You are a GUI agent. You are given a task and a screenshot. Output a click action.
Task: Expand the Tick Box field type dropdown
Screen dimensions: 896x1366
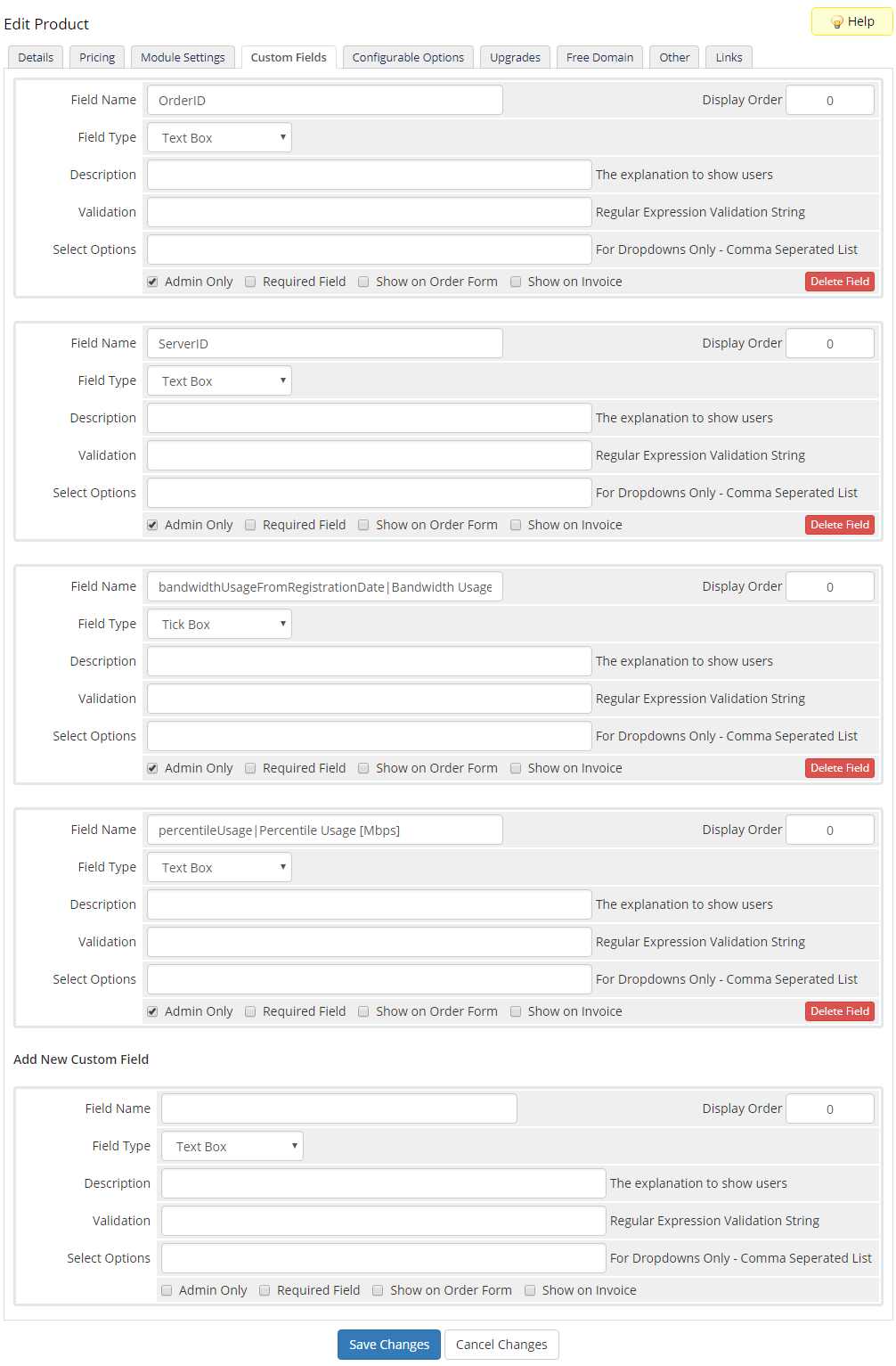click(219, 625)
